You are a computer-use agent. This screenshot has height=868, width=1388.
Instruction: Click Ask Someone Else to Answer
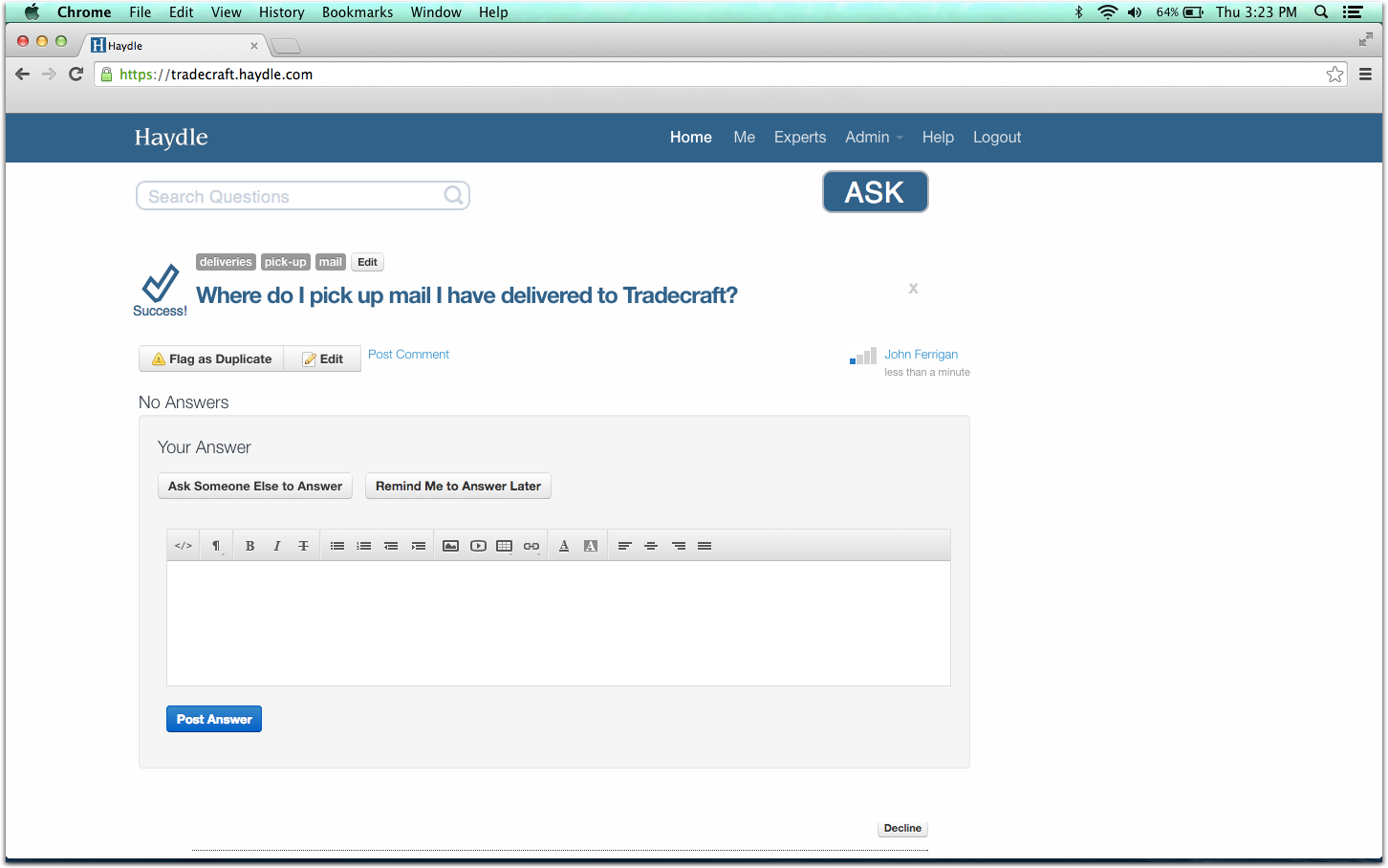click(255, 486)
